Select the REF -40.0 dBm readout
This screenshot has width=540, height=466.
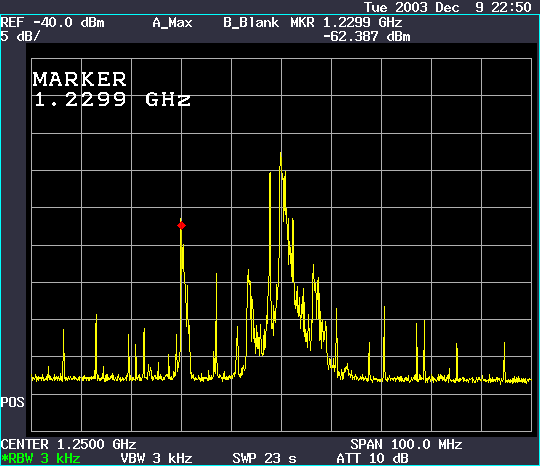point(52,23)
